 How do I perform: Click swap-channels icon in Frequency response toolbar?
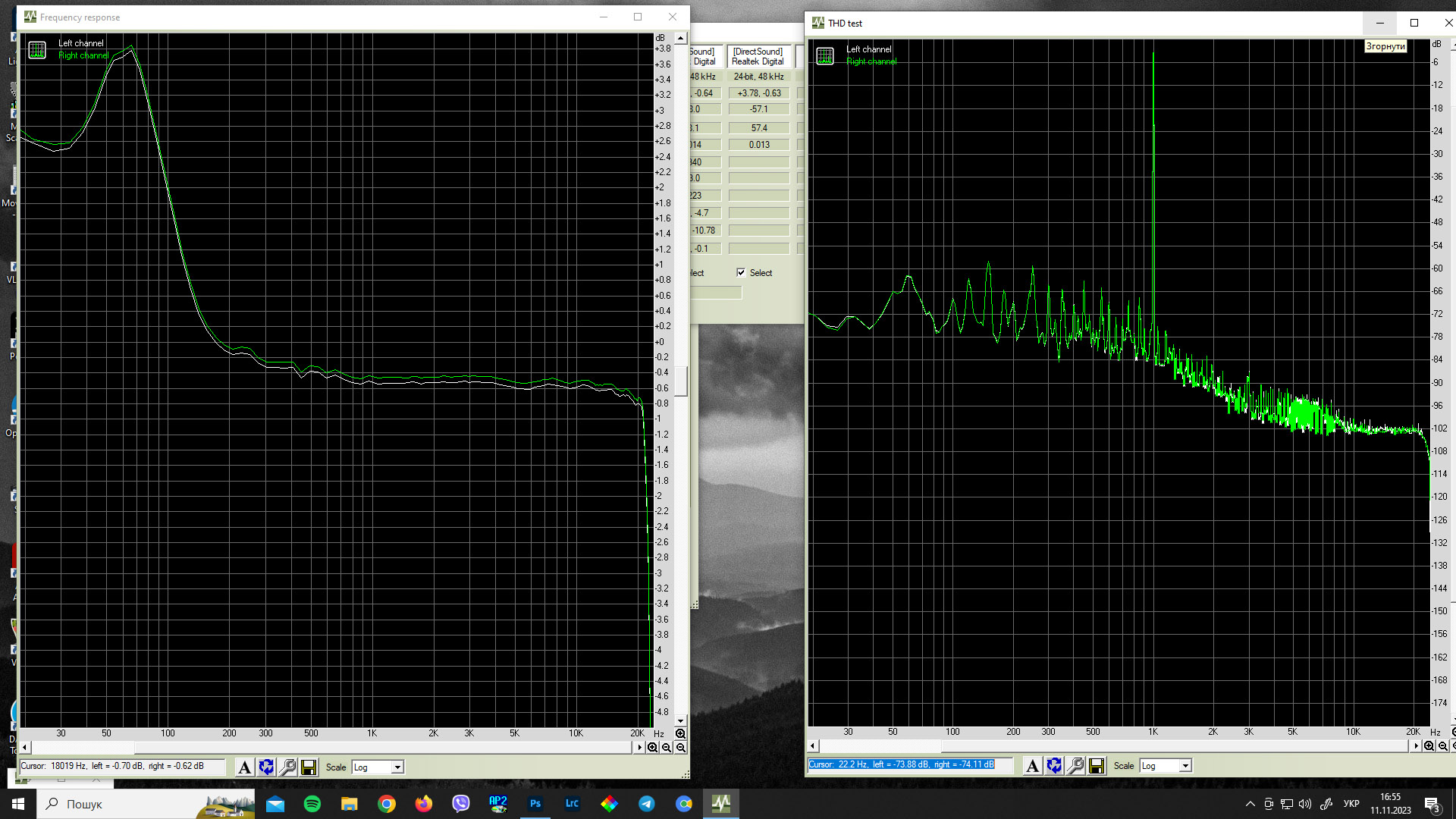pyautogui.click(x=266, y=767)
